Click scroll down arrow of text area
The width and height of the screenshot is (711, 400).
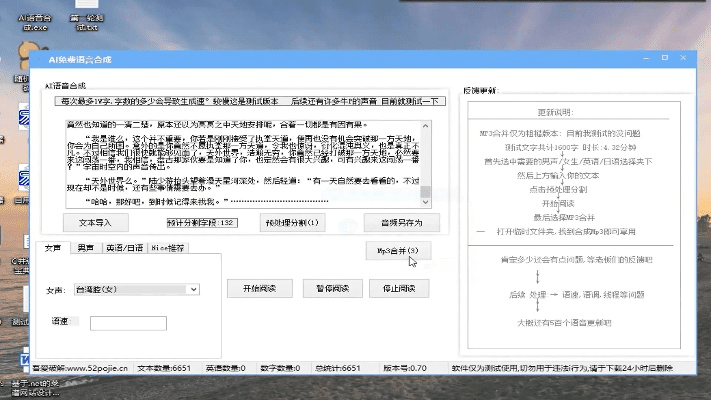tap(425, 202)
